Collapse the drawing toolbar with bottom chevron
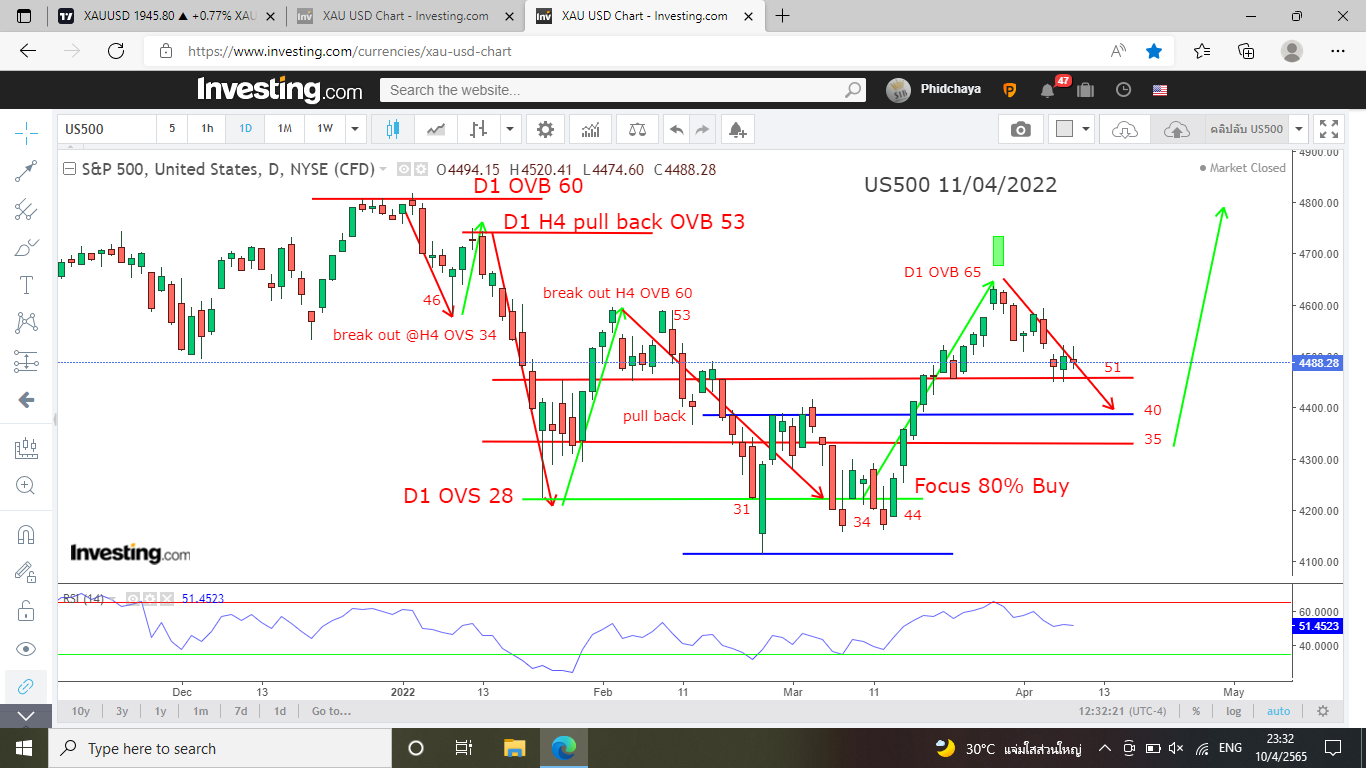 27,716
